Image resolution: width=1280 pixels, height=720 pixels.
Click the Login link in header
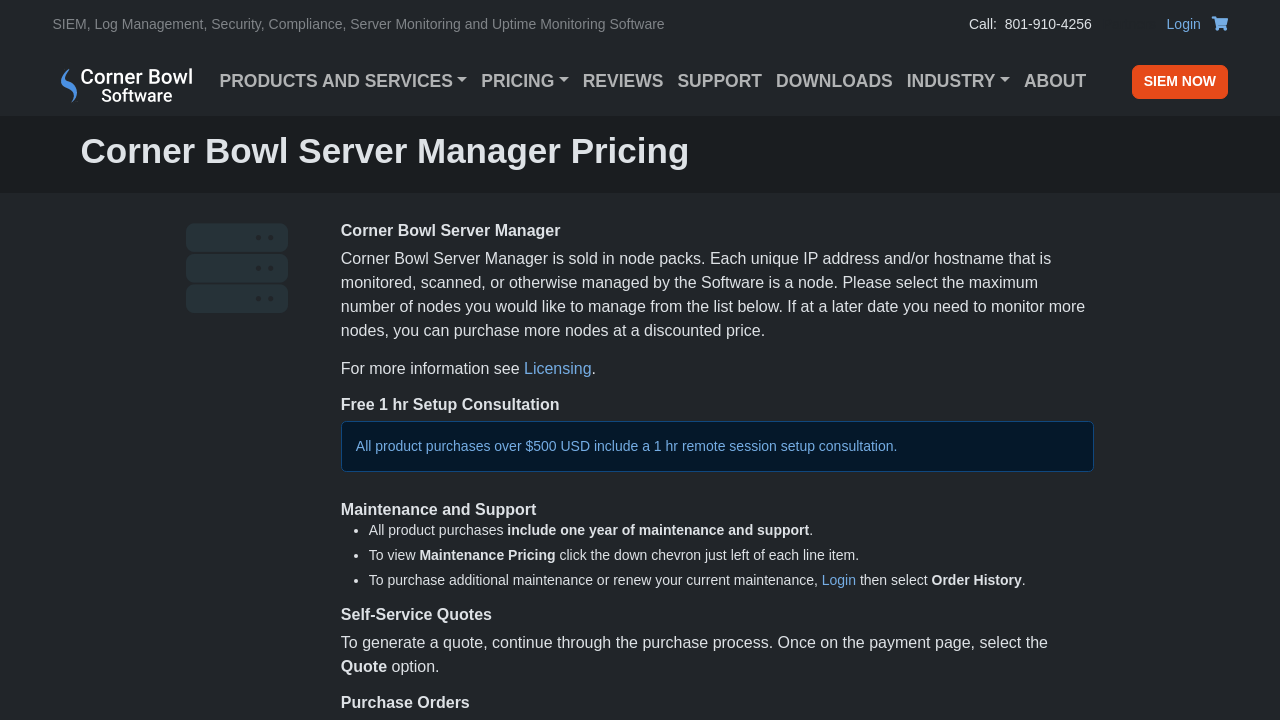click(x=1183, y=24)
